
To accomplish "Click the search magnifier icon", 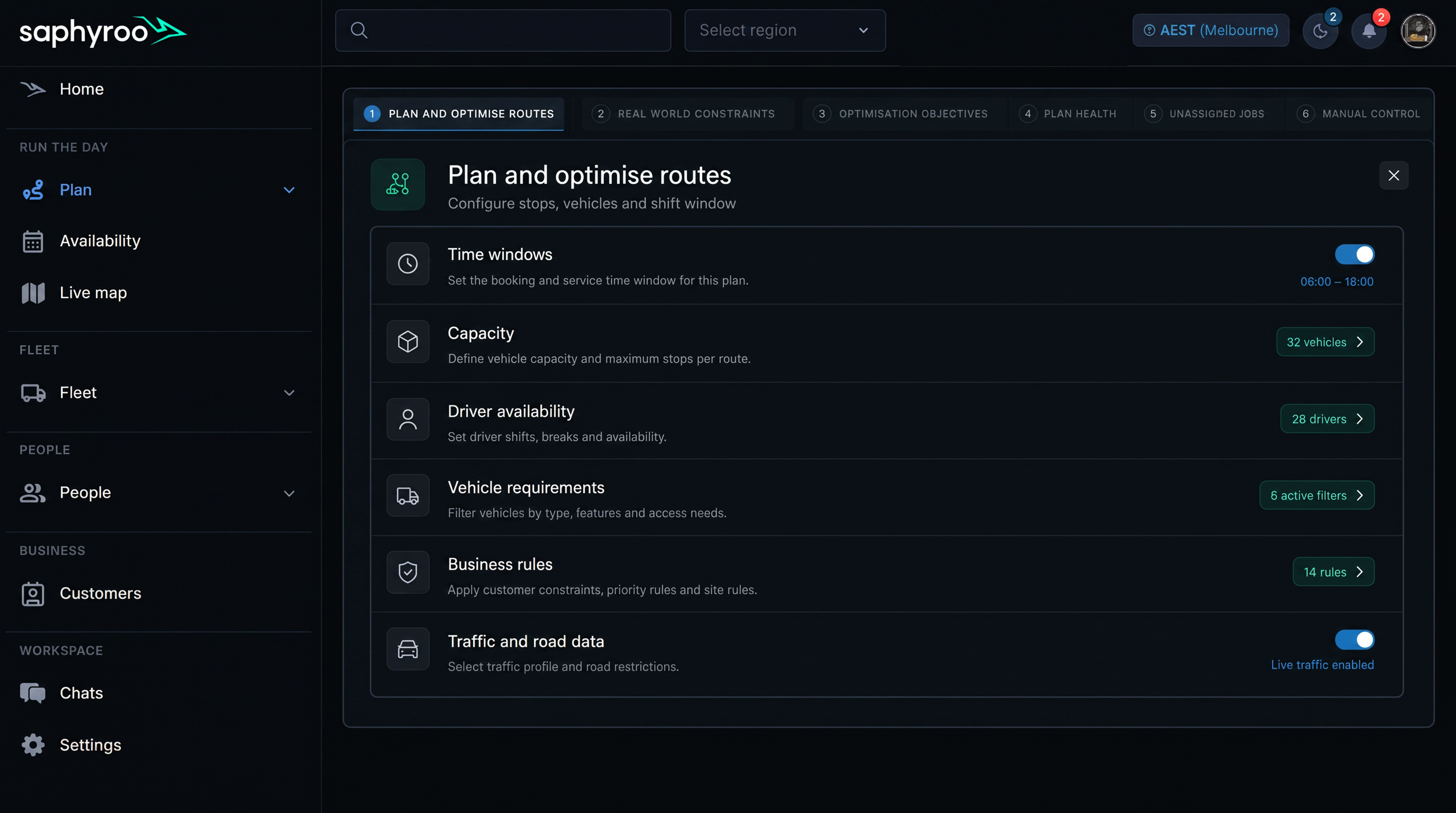I will pyautogui.click(x=359, y=30).
